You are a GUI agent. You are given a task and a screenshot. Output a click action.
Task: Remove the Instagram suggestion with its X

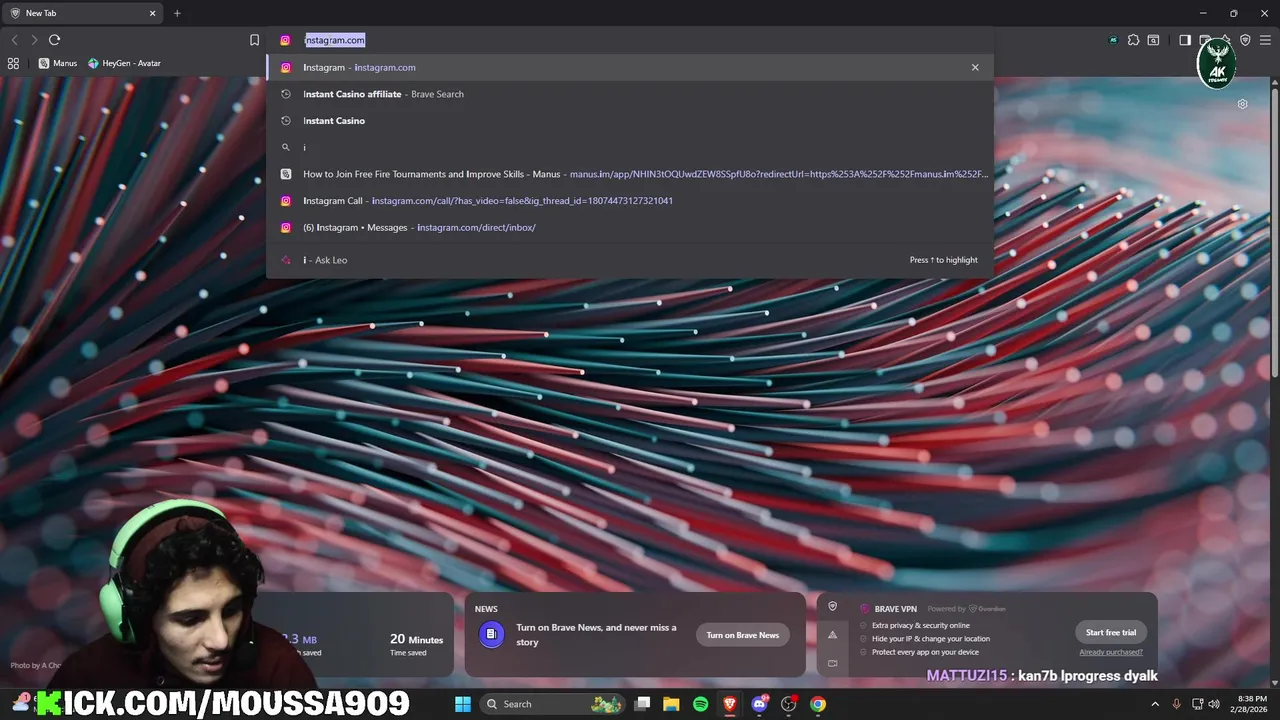975,67
